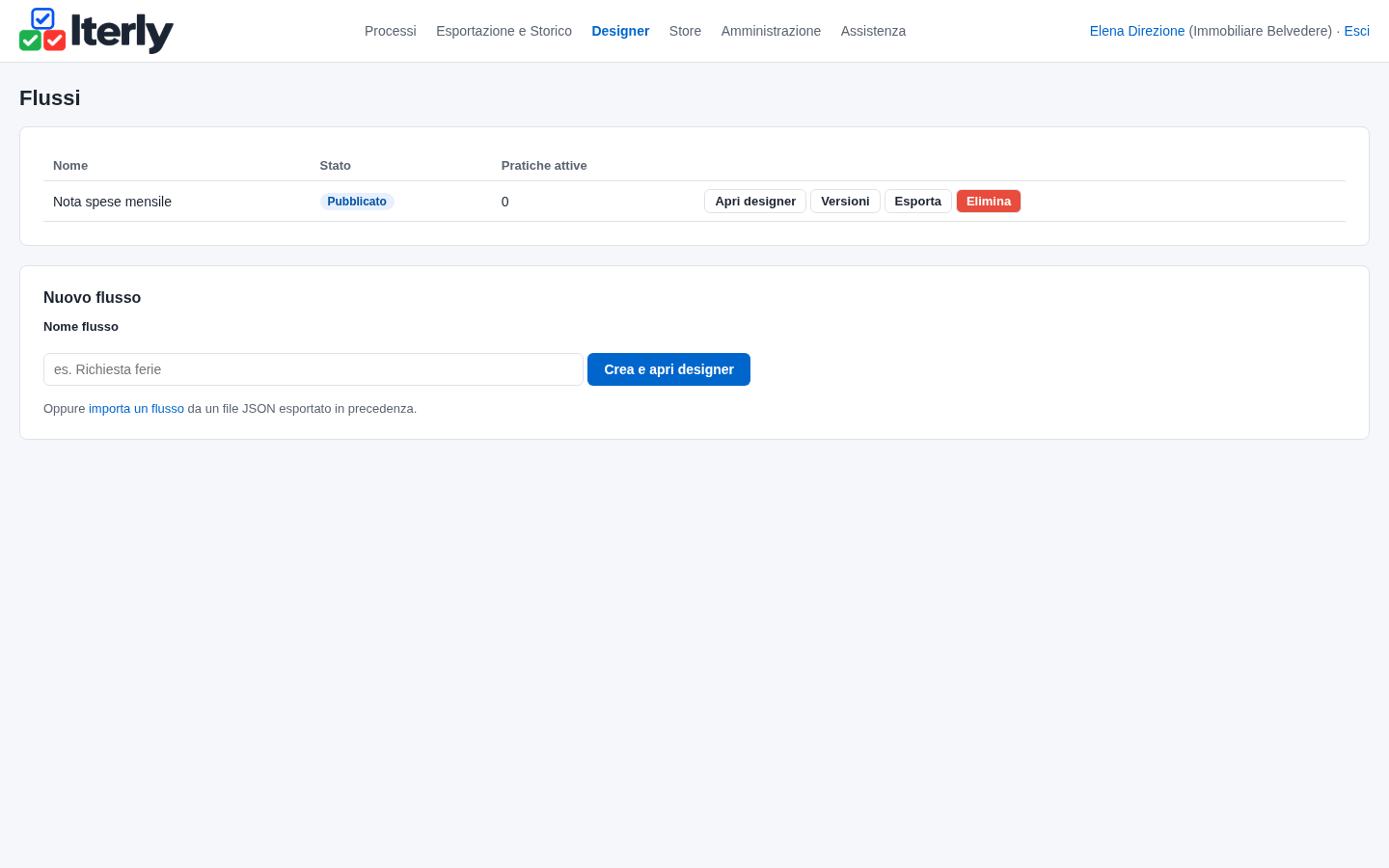Delete the flow with the Elimina button
Screen dimensions: 1389x868
(989, 202)
